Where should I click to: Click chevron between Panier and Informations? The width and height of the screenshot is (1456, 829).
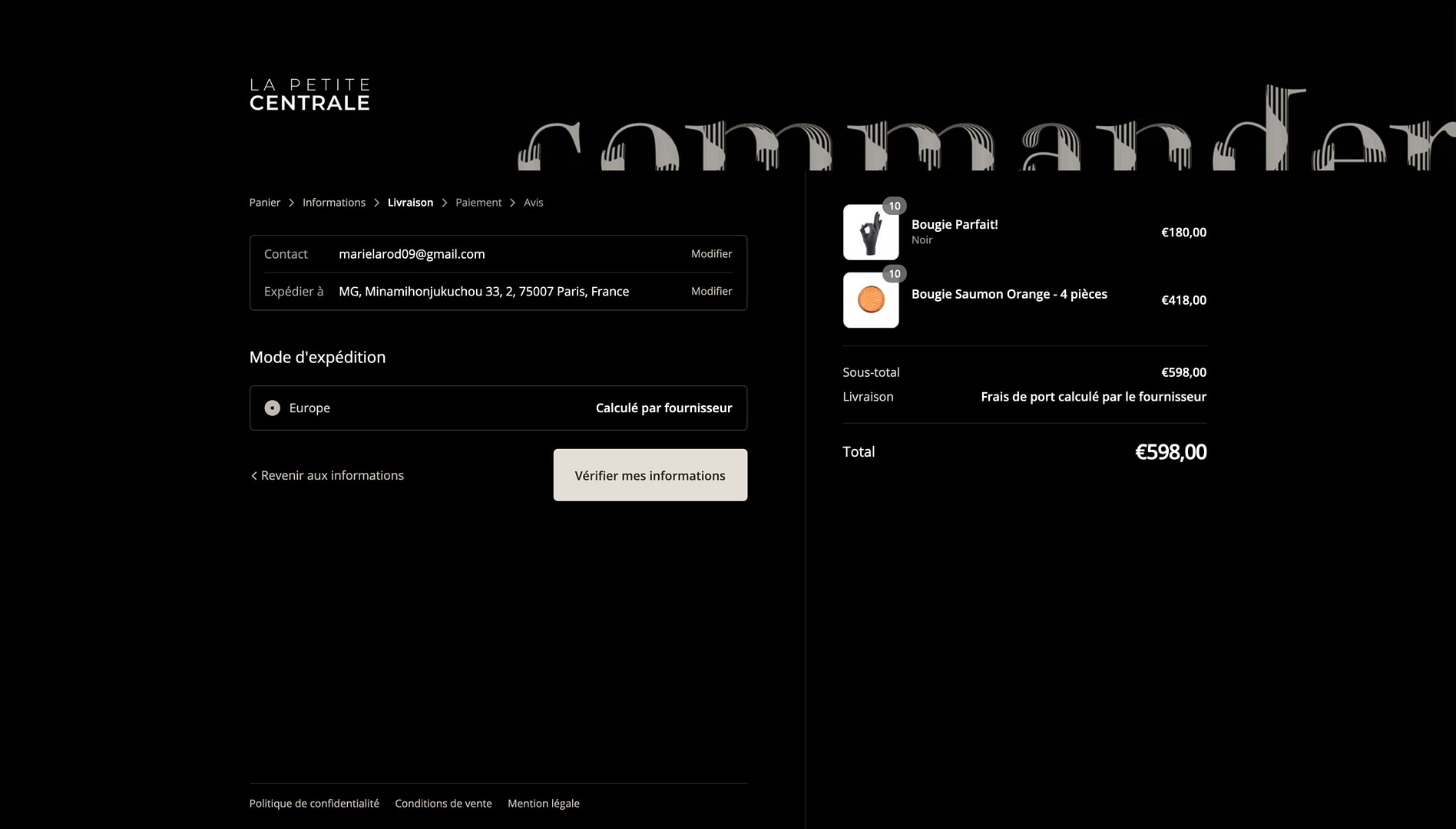point(291,203)
